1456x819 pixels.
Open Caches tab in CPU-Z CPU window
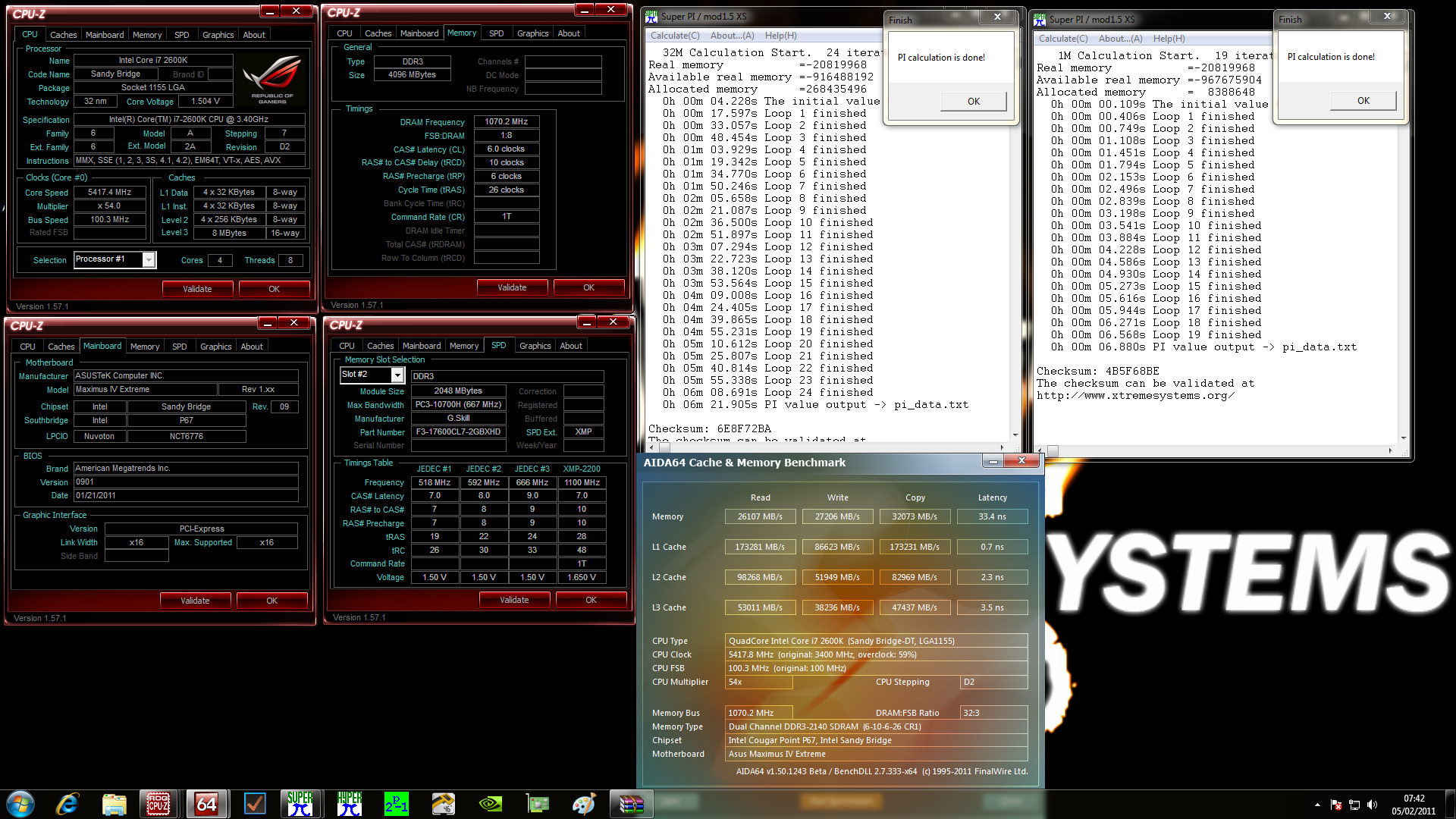[64, 35]
